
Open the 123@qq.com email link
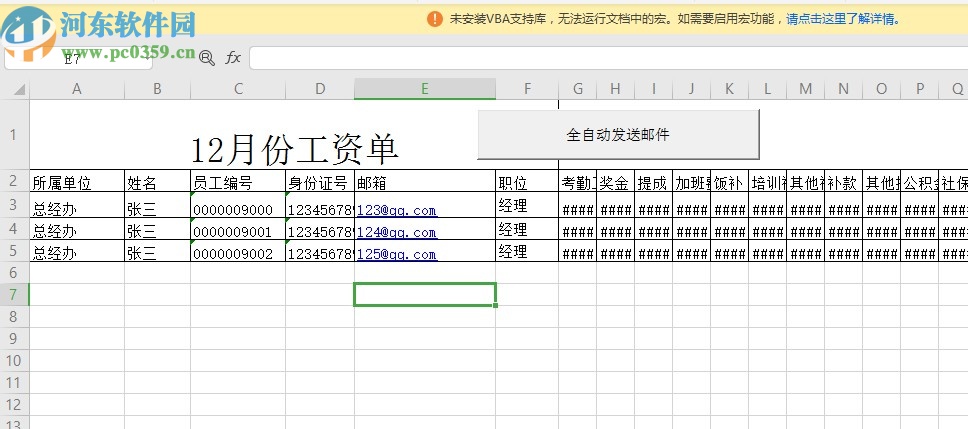tap(396, 210)
